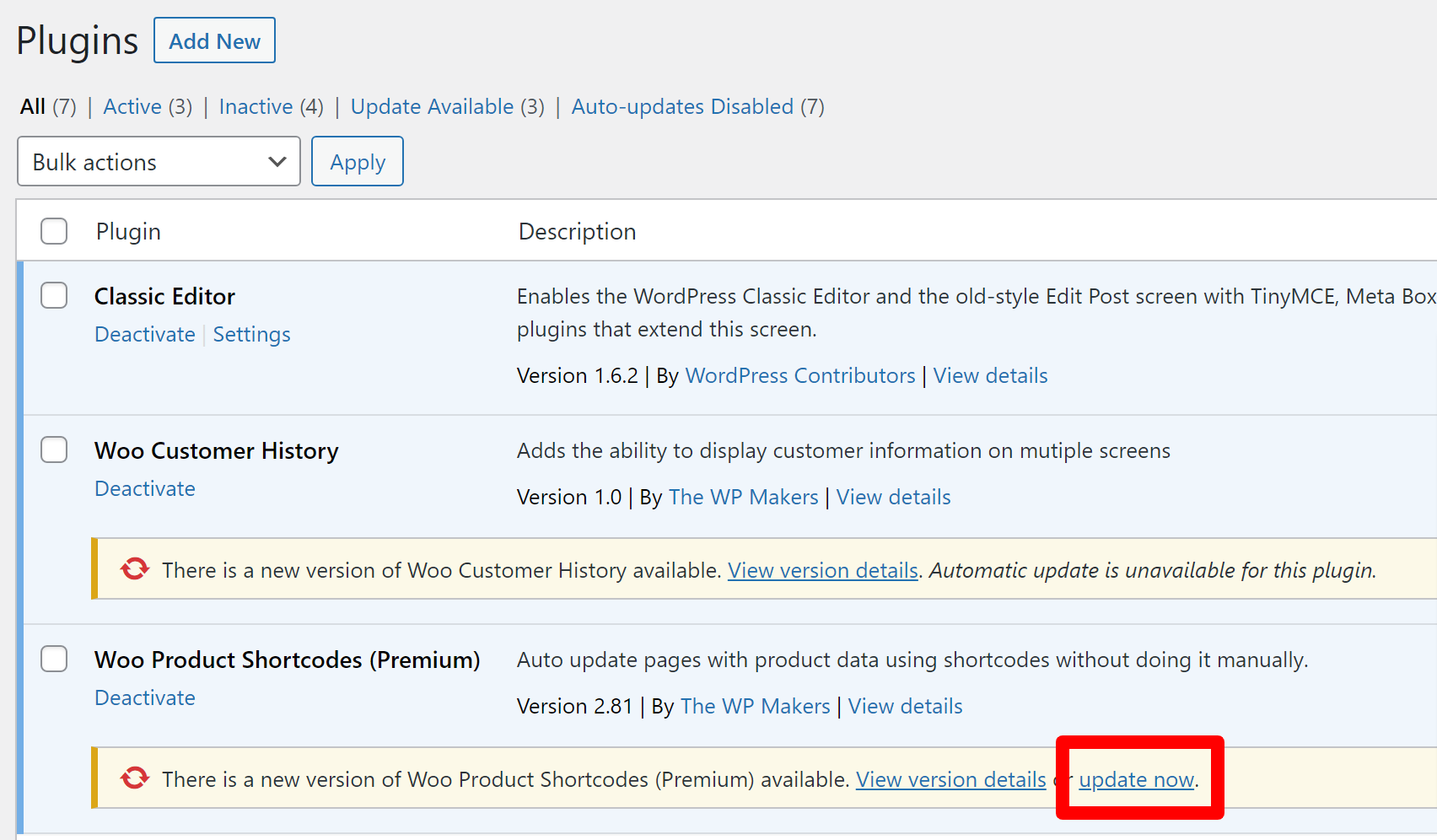View version details for Woo Product Shortcodes update
The height and width of the screenshot is (840, 1437).
[x=951, y=779]
